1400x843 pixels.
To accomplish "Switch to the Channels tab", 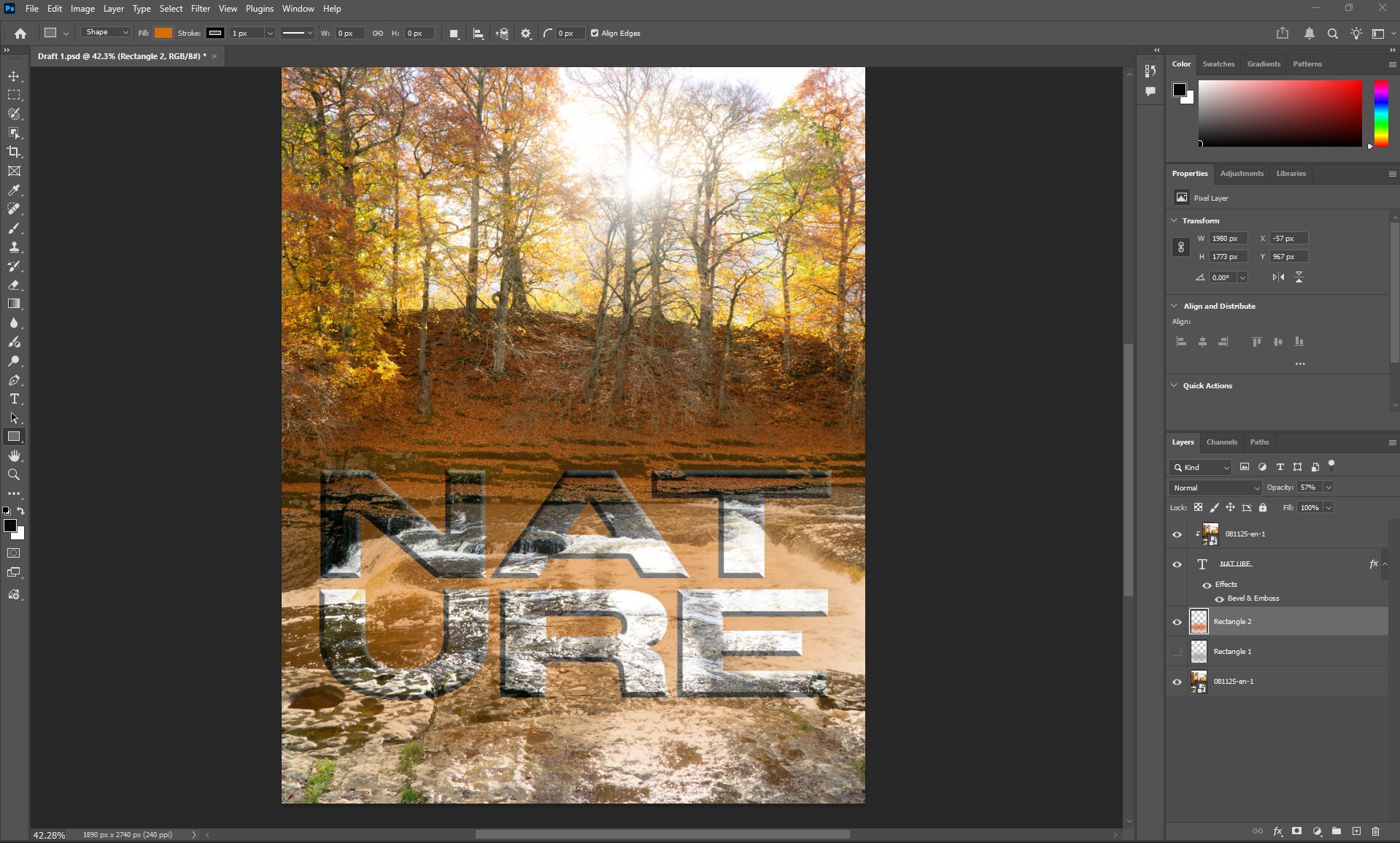I will coord(1221,442).
